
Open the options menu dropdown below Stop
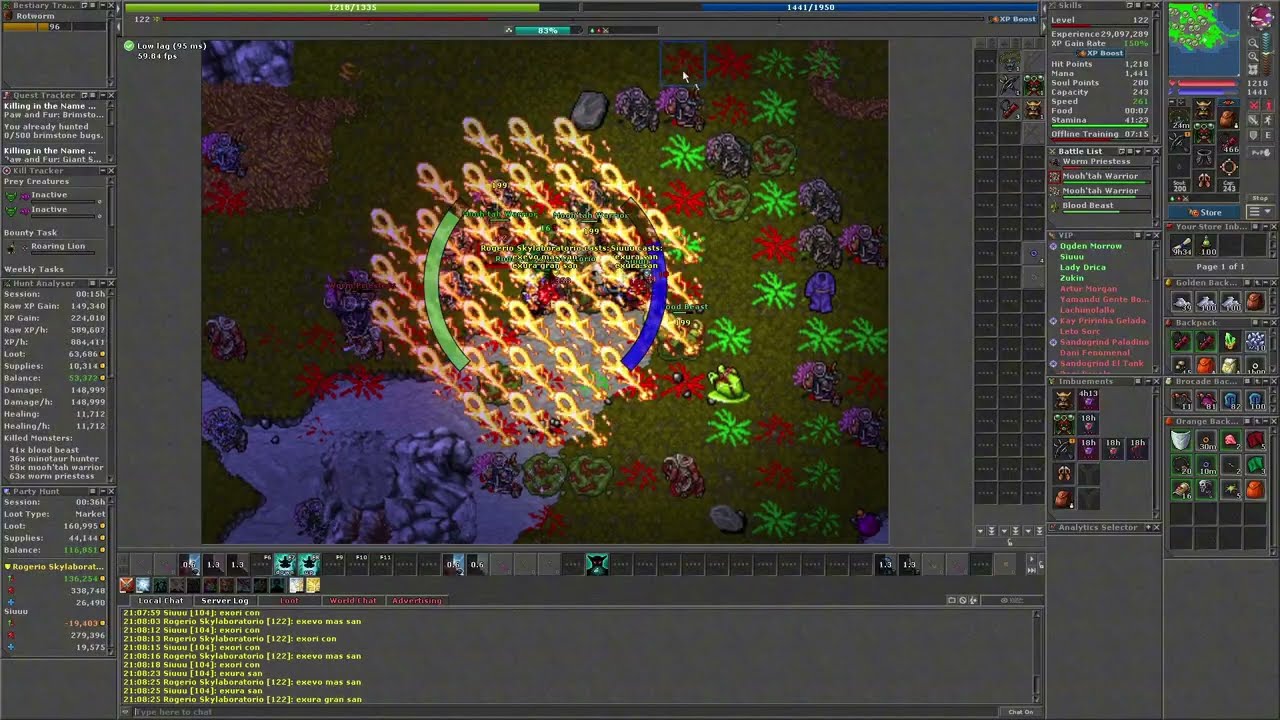[x=1261, y=211]
